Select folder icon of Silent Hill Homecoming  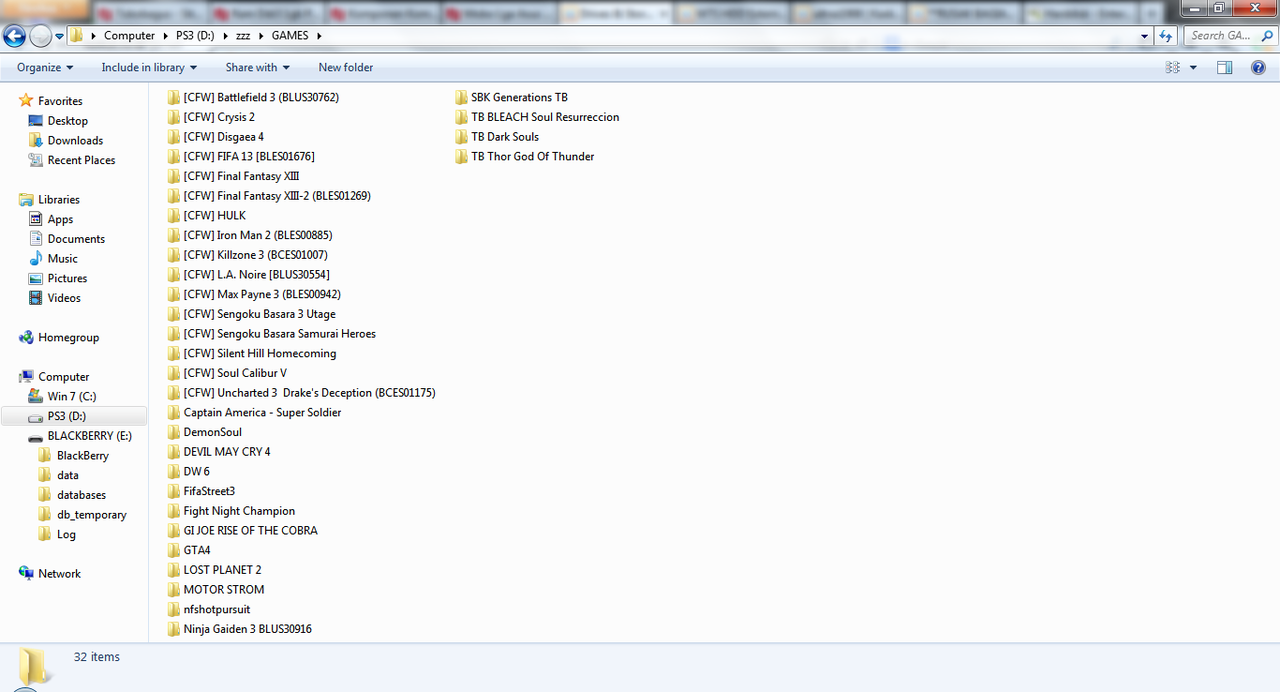[x=174, y=353]
